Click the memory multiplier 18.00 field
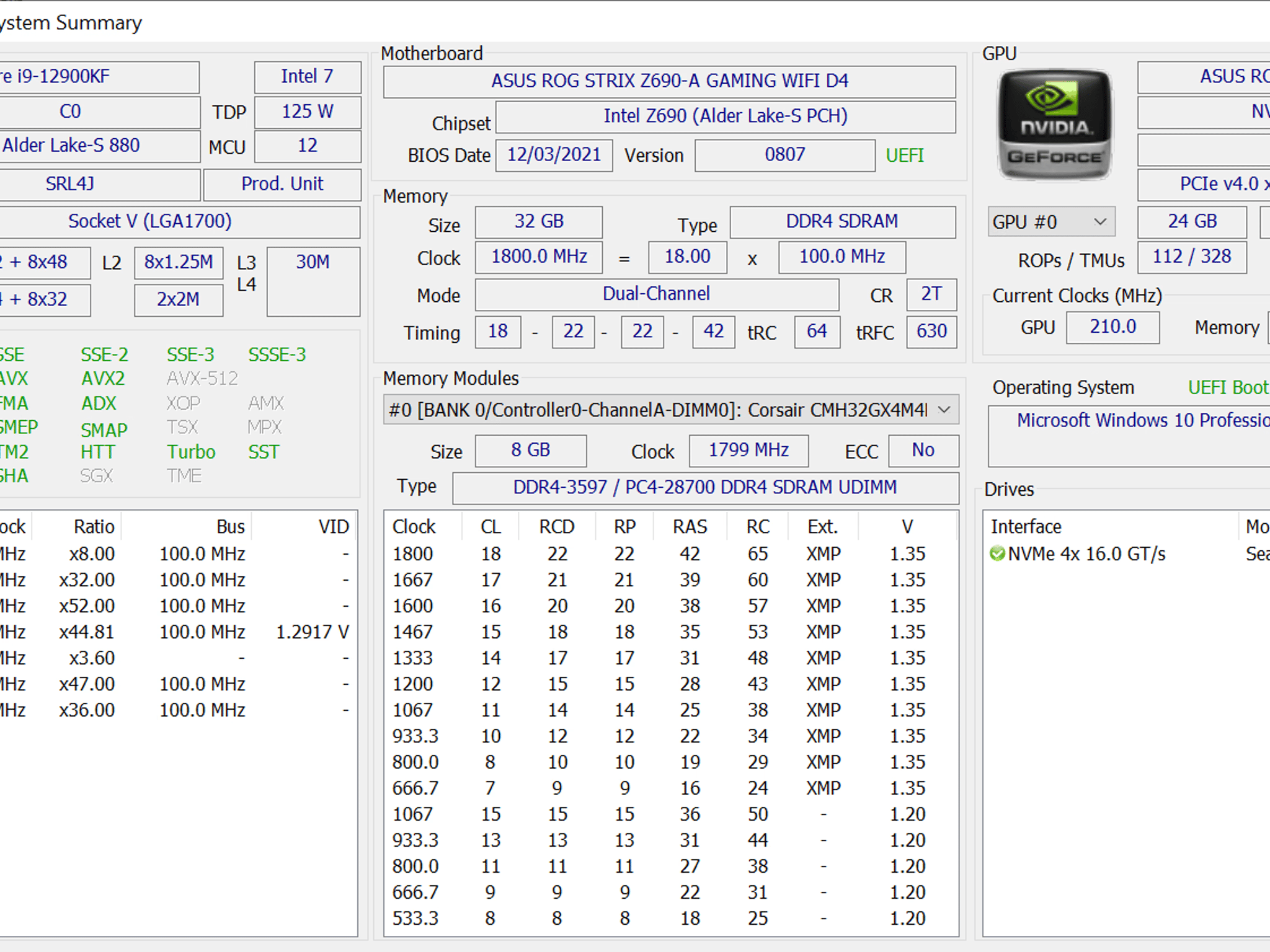The height and width of the screenshot is (952, 1270). point(687,257)
